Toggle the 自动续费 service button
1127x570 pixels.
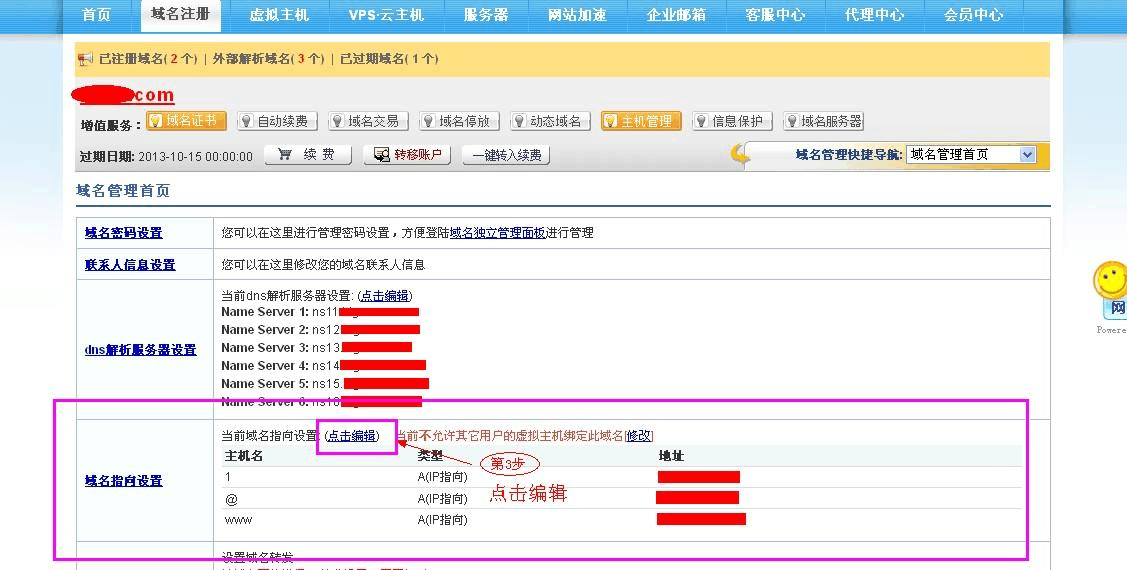(x=278, y=121)
